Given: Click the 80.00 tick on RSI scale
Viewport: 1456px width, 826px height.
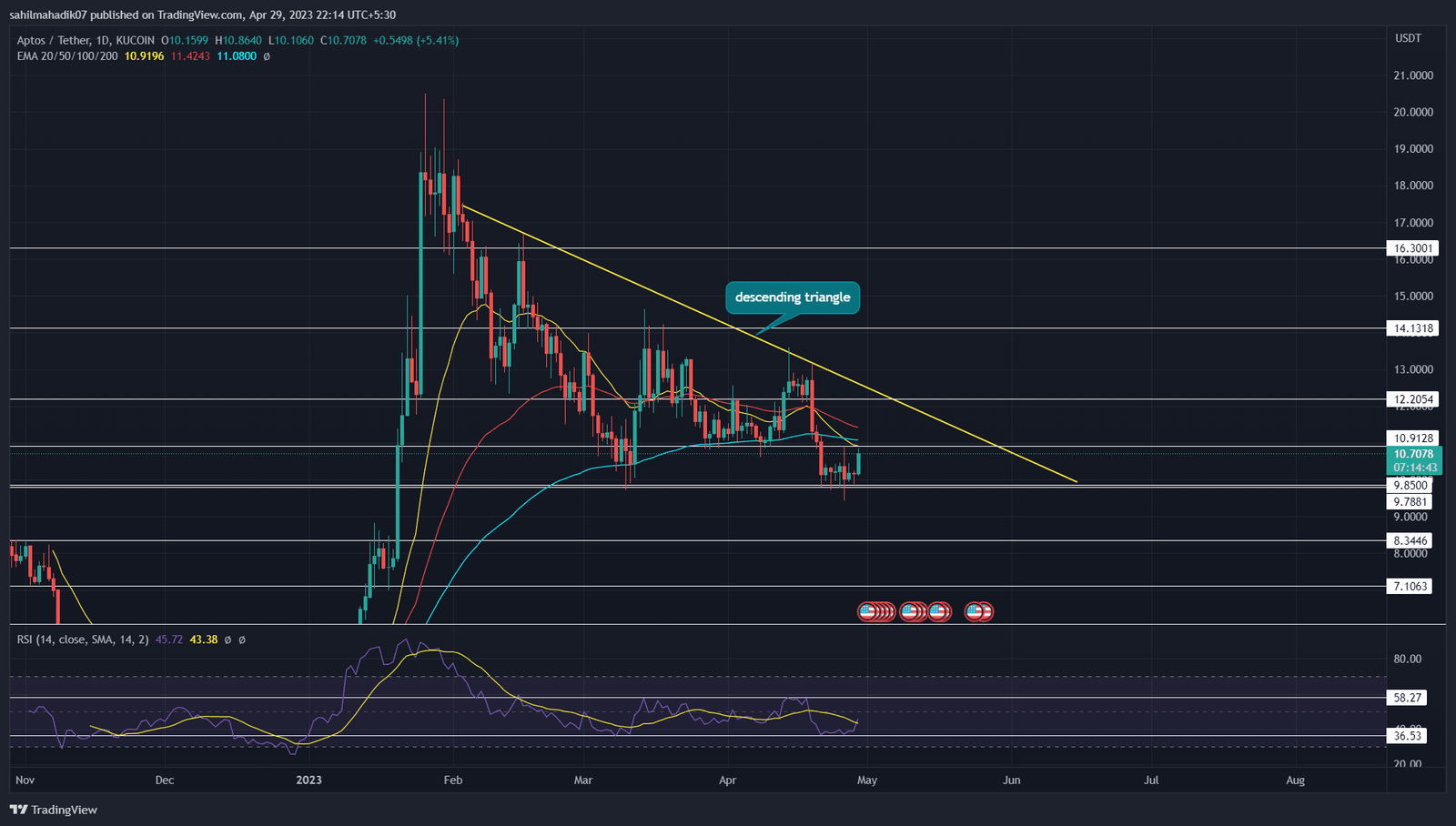Looking at the screenshot, I should coord(1408,660).
